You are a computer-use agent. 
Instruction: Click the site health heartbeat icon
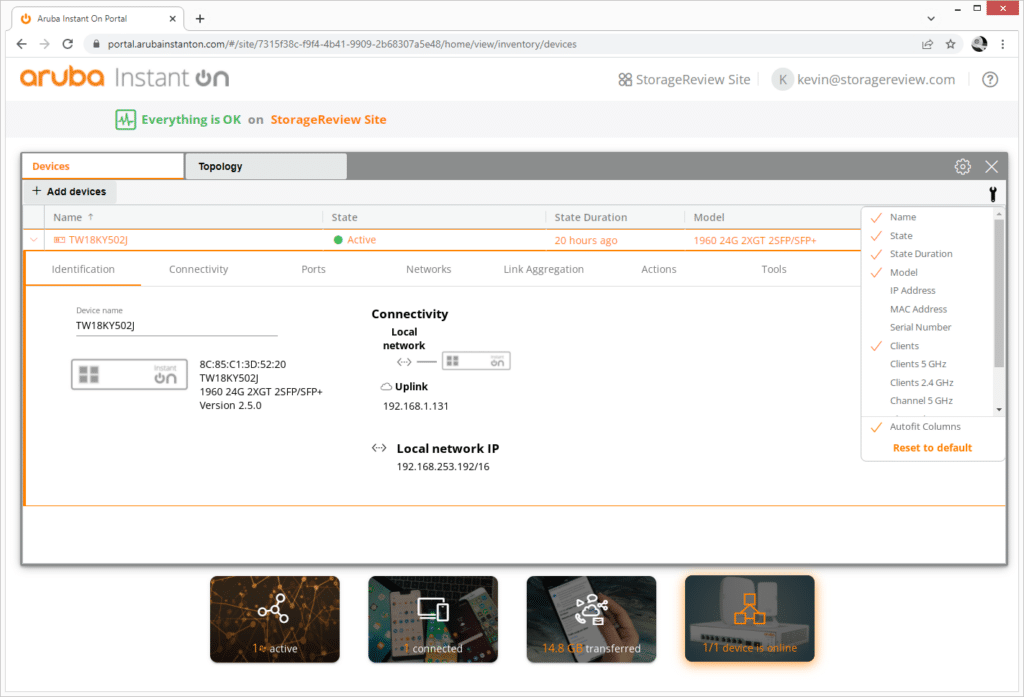click(x=125, y=120)
